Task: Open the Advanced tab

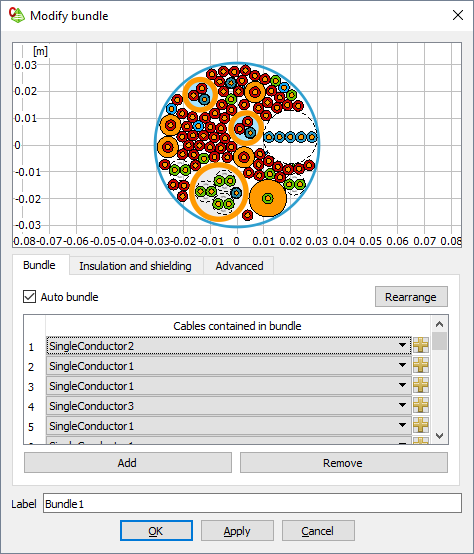Action: coord(239,266)
